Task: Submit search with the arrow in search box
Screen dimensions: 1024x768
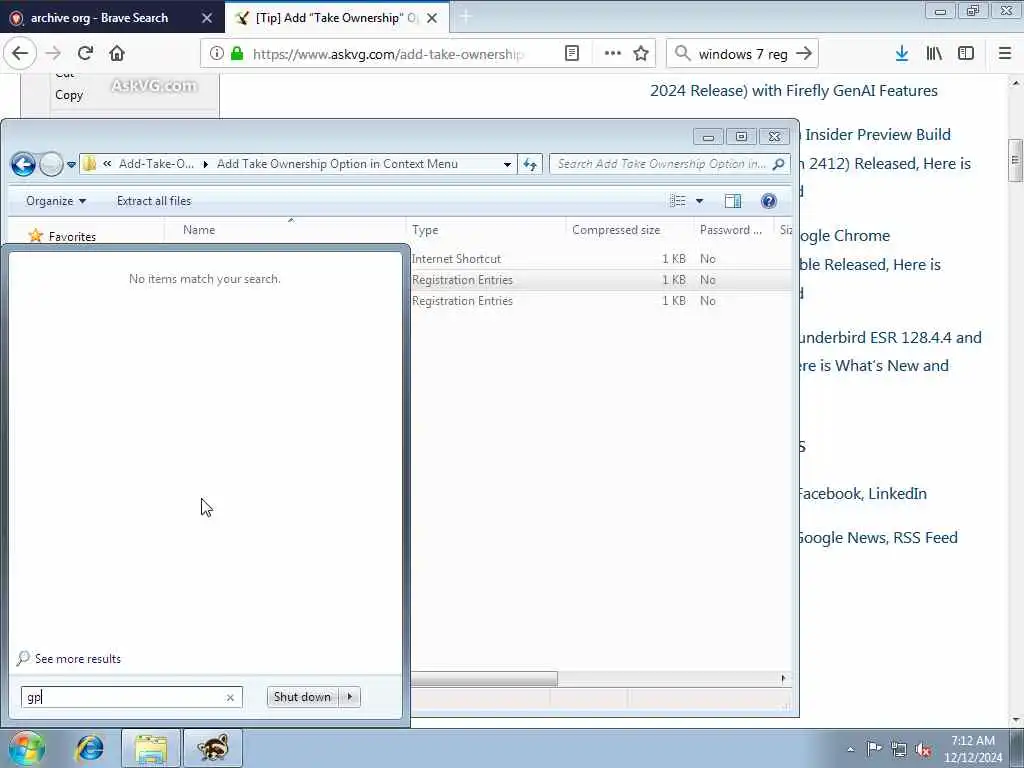Action: click(x=805, y=54)
